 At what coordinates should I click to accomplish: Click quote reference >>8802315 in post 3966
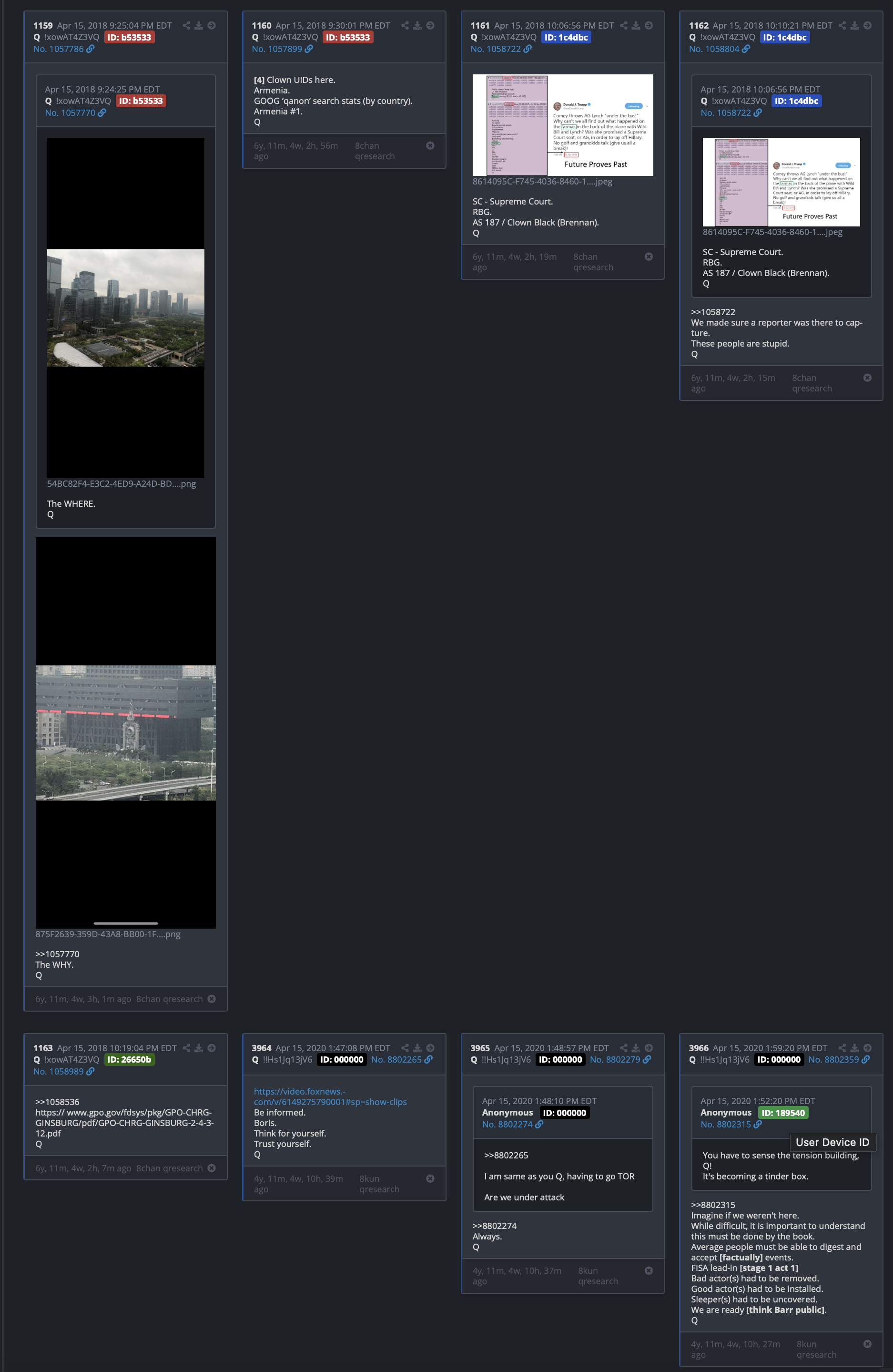pos(713,1205)
